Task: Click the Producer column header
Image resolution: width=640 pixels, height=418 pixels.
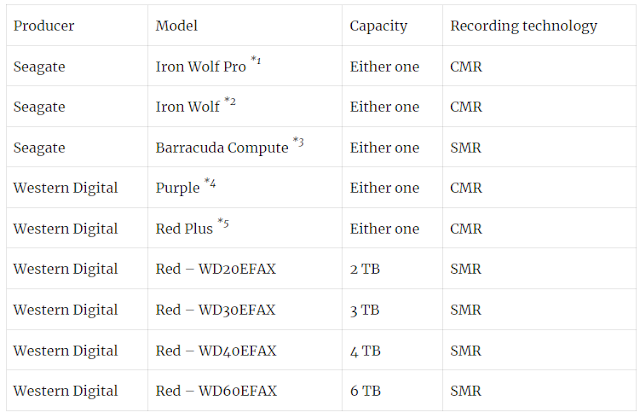Action: pyautogui.click(x=44, y=26)
